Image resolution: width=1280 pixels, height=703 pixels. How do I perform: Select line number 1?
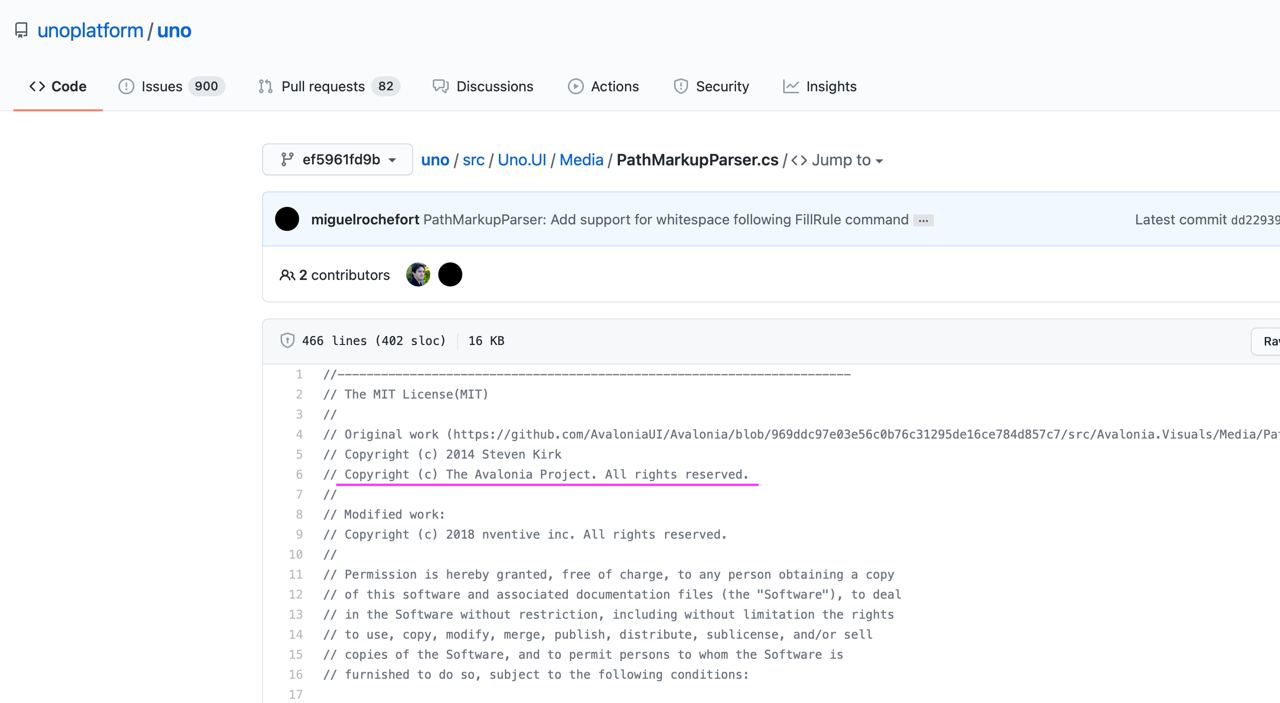pos(298,374)
